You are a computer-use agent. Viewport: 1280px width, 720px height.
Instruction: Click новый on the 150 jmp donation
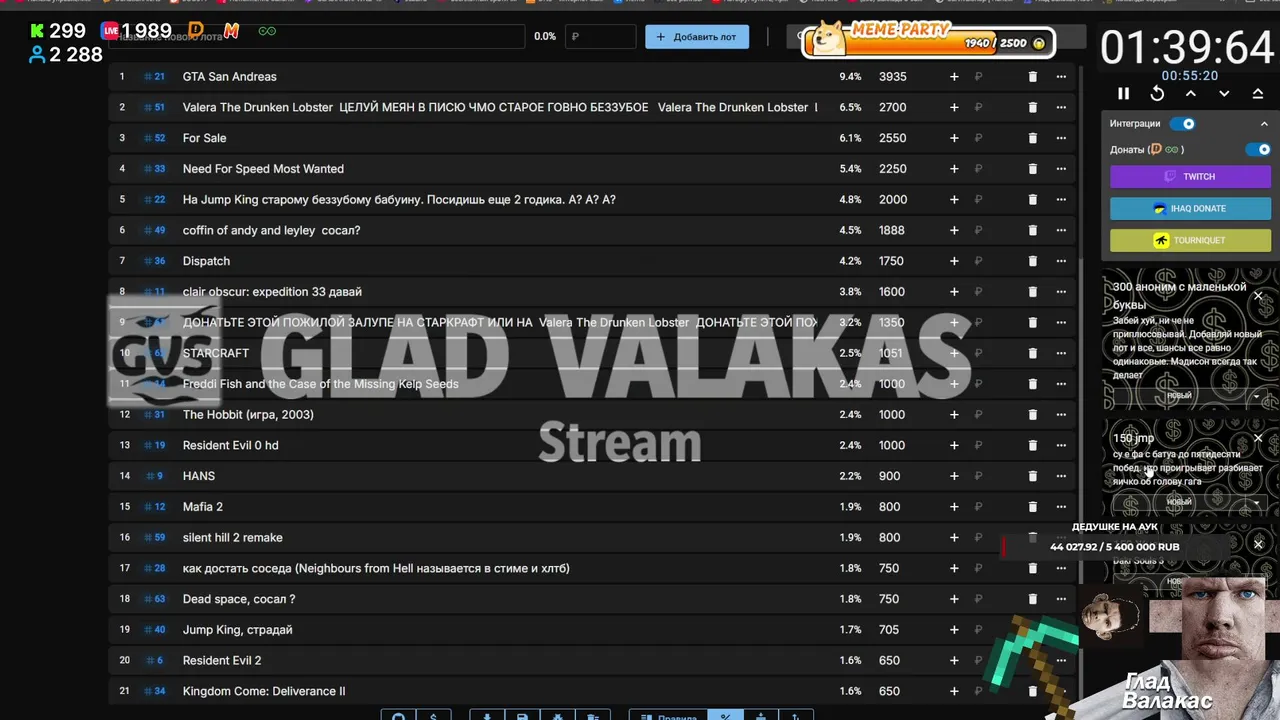[x=1179, y=502]
